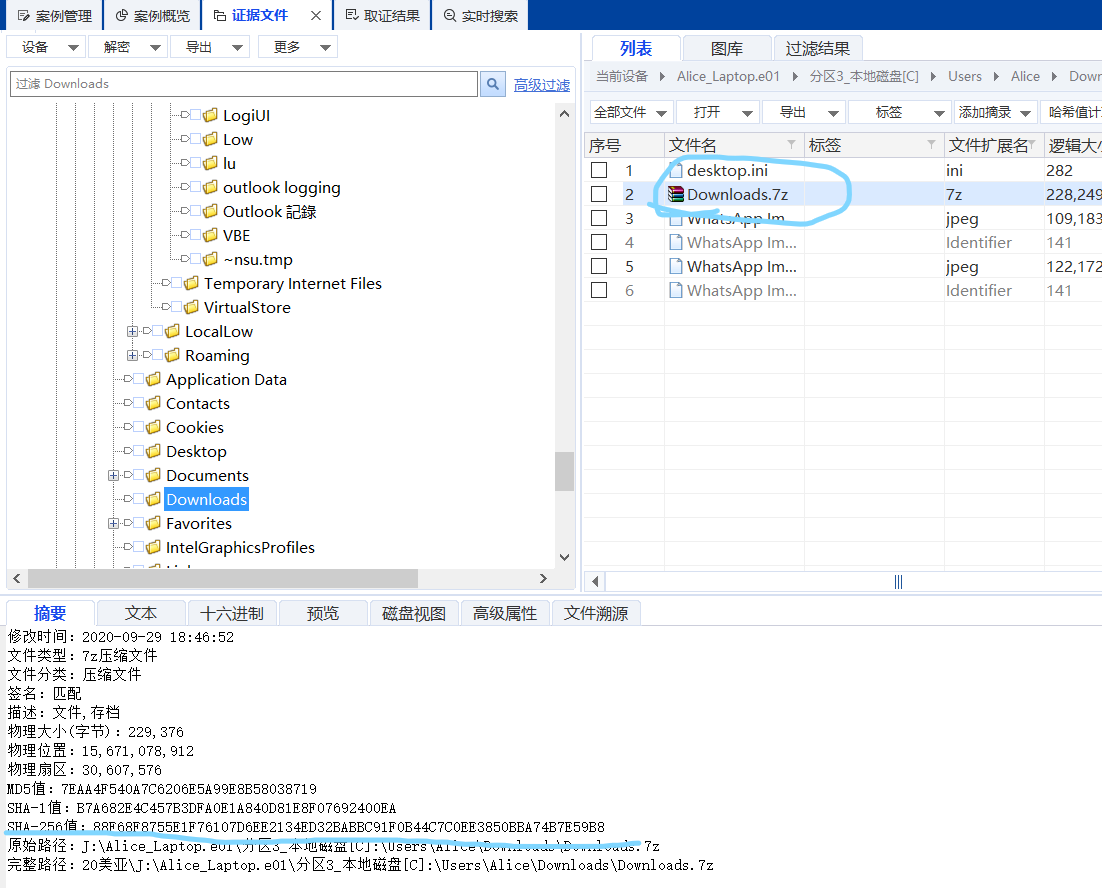Tick checkbox for row 5 WhatsApp jpeg
The width and height of the screenshot is (1102, 888).
tap(599, 266)
